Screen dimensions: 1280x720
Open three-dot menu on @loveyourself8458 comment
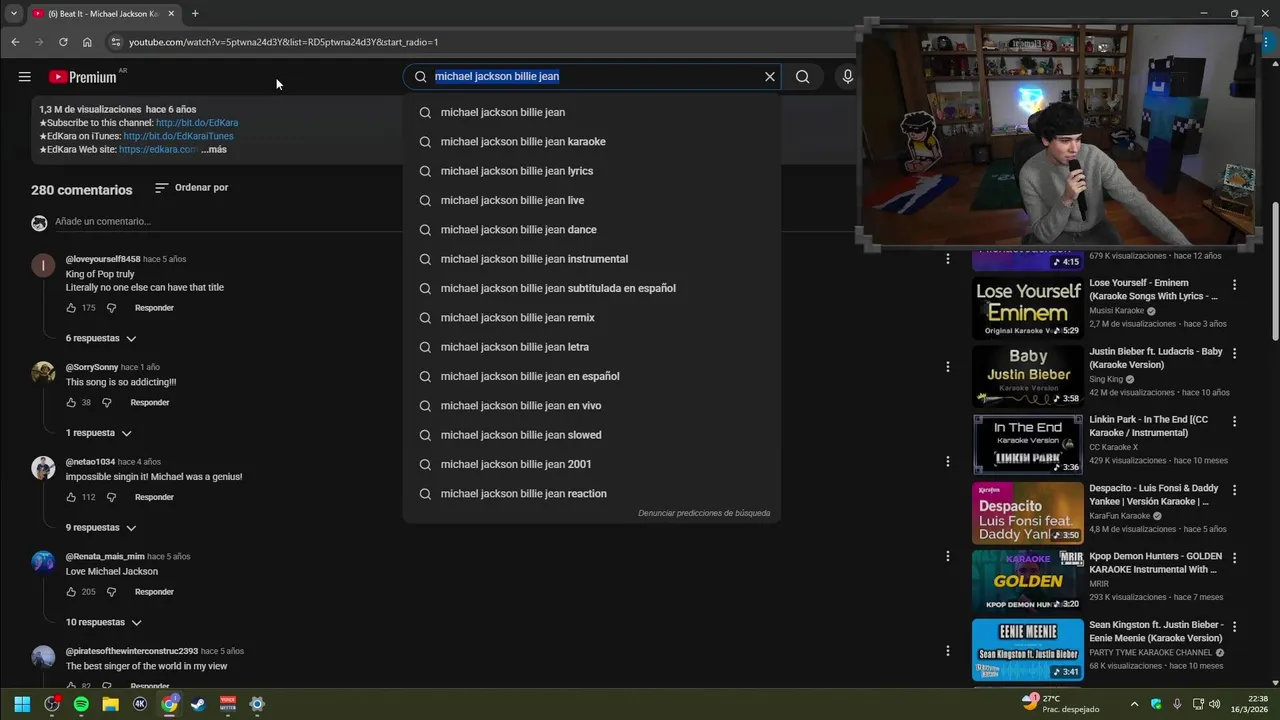pos(948,259)
